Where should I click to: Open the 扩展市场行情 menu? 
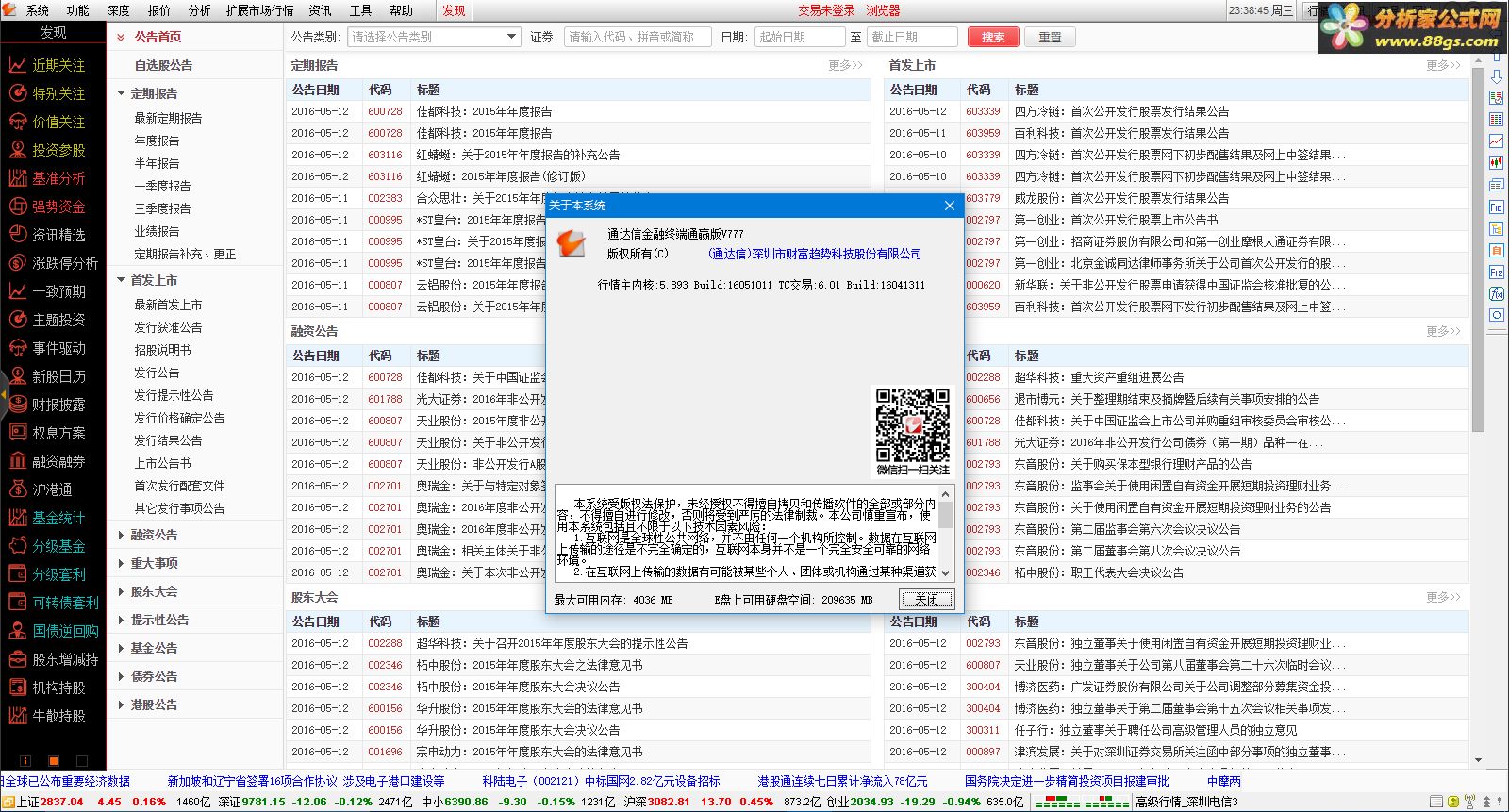[x=259, y=10]
